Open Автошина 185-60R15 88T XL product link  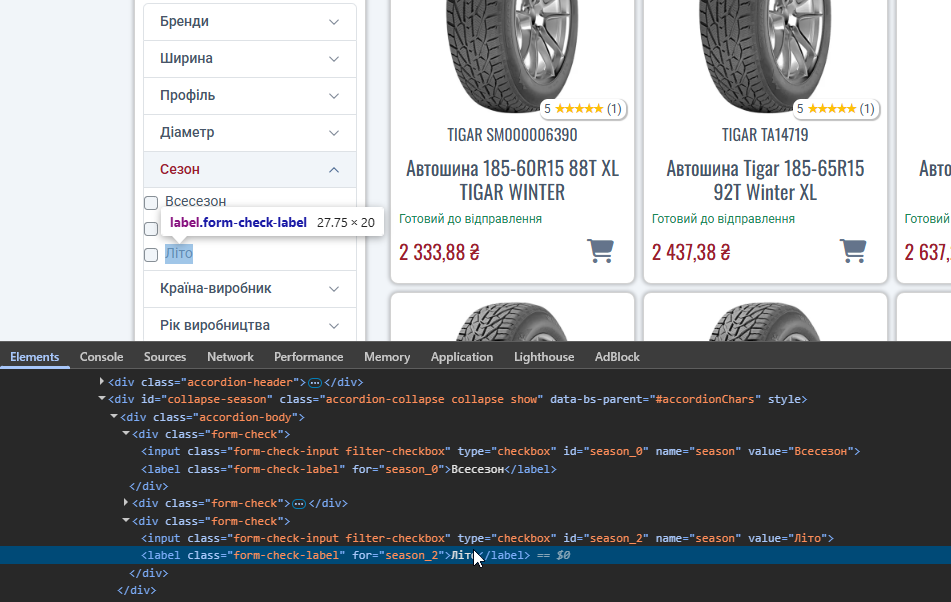pyautogui.click(x=512, y=180)
